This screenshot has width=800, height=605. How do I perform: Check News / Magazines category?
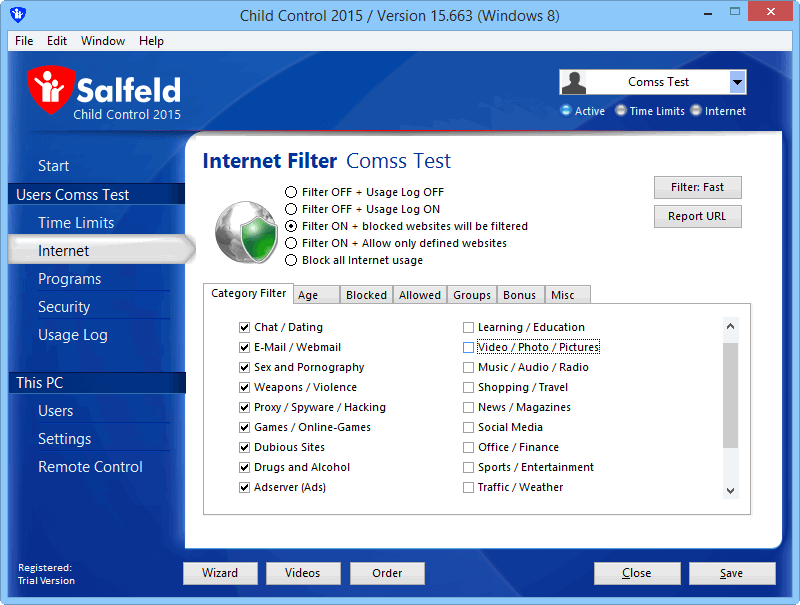[x=468, y=407]
